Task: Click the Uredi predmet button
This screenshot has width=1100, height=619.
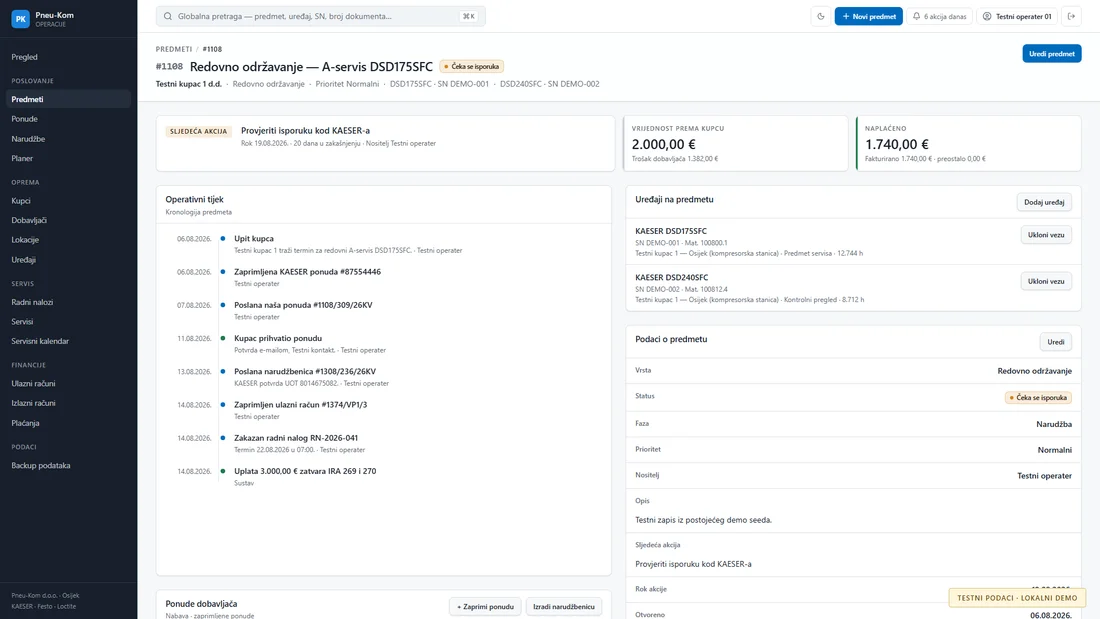Action: click(x=1052, y=53)
